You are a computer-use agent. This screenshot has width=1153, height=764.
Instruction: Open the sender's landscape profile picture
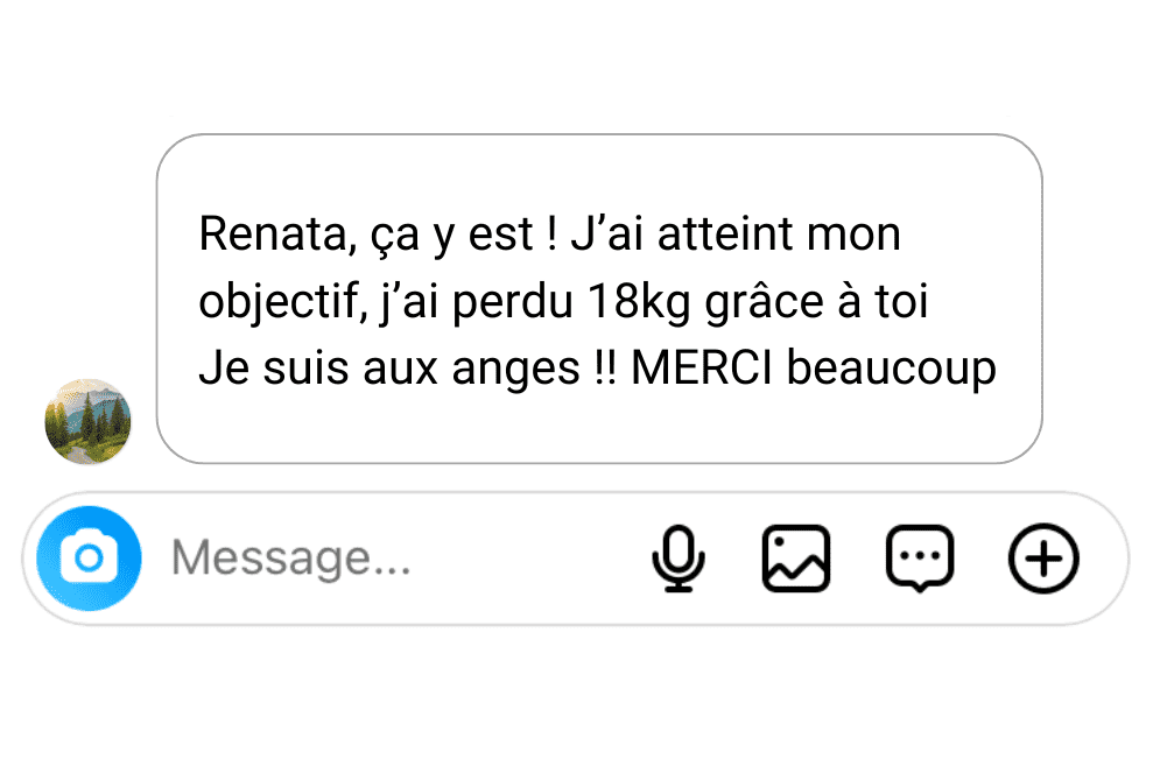[x=88, y=421]
